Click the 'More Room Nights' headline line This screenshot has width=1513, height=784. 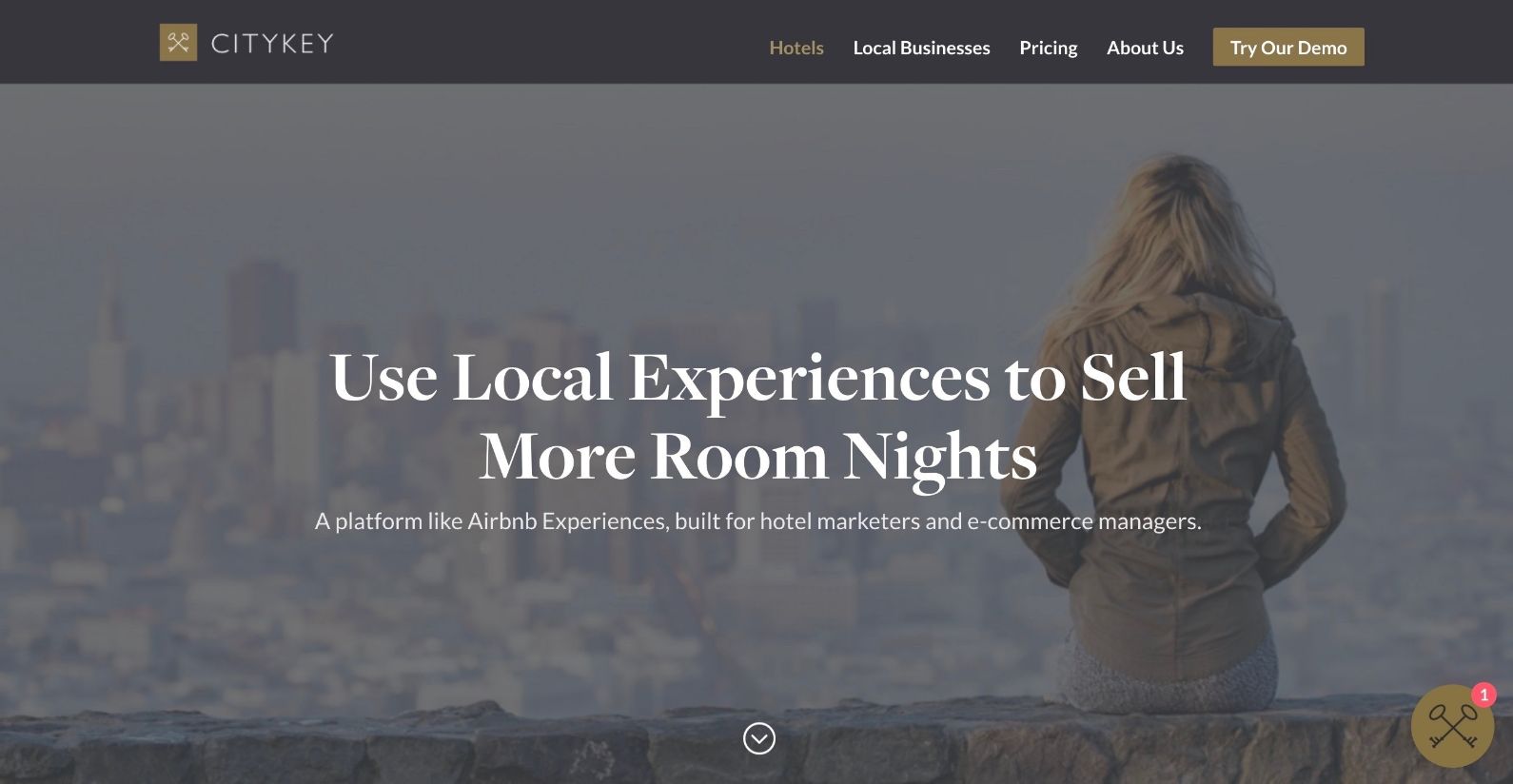tap(758, 457)
